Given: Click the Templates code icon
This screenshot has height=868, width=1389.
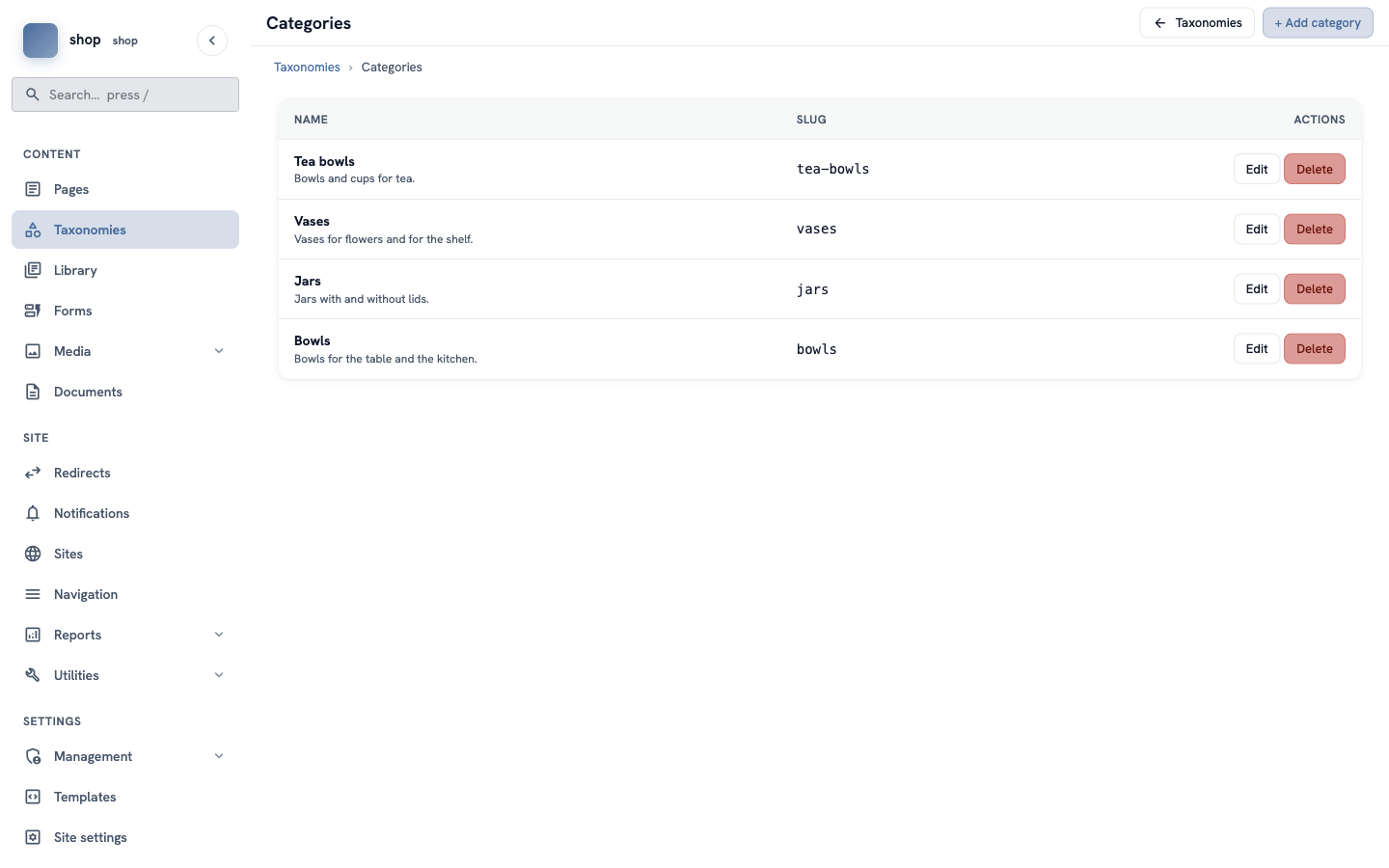Looking at the screenshot, I should tap(33, 797).
